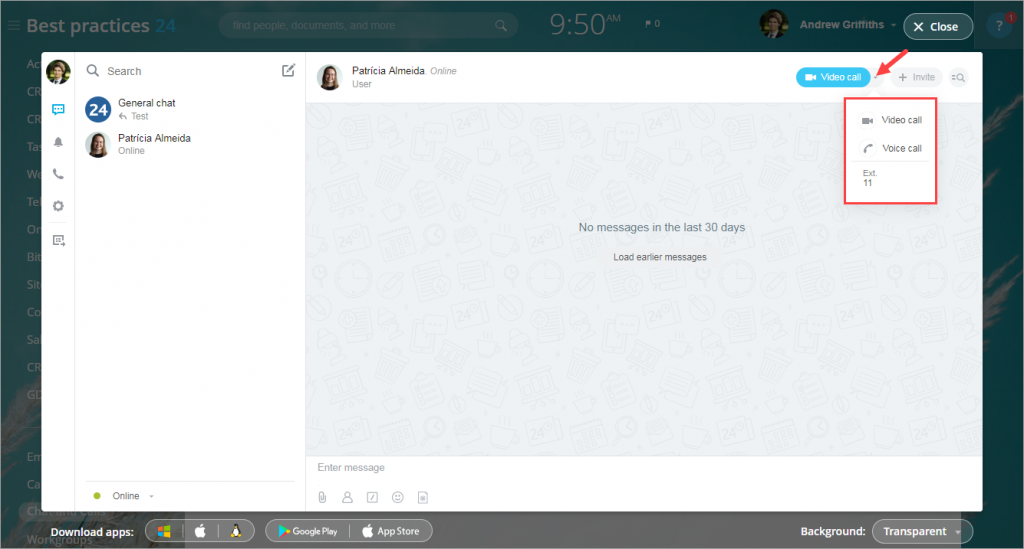Viewport: 1024px width, 549px height.
Task: Click Andrew Griffiths' avatar in the top bar
Action: (774, 24)
